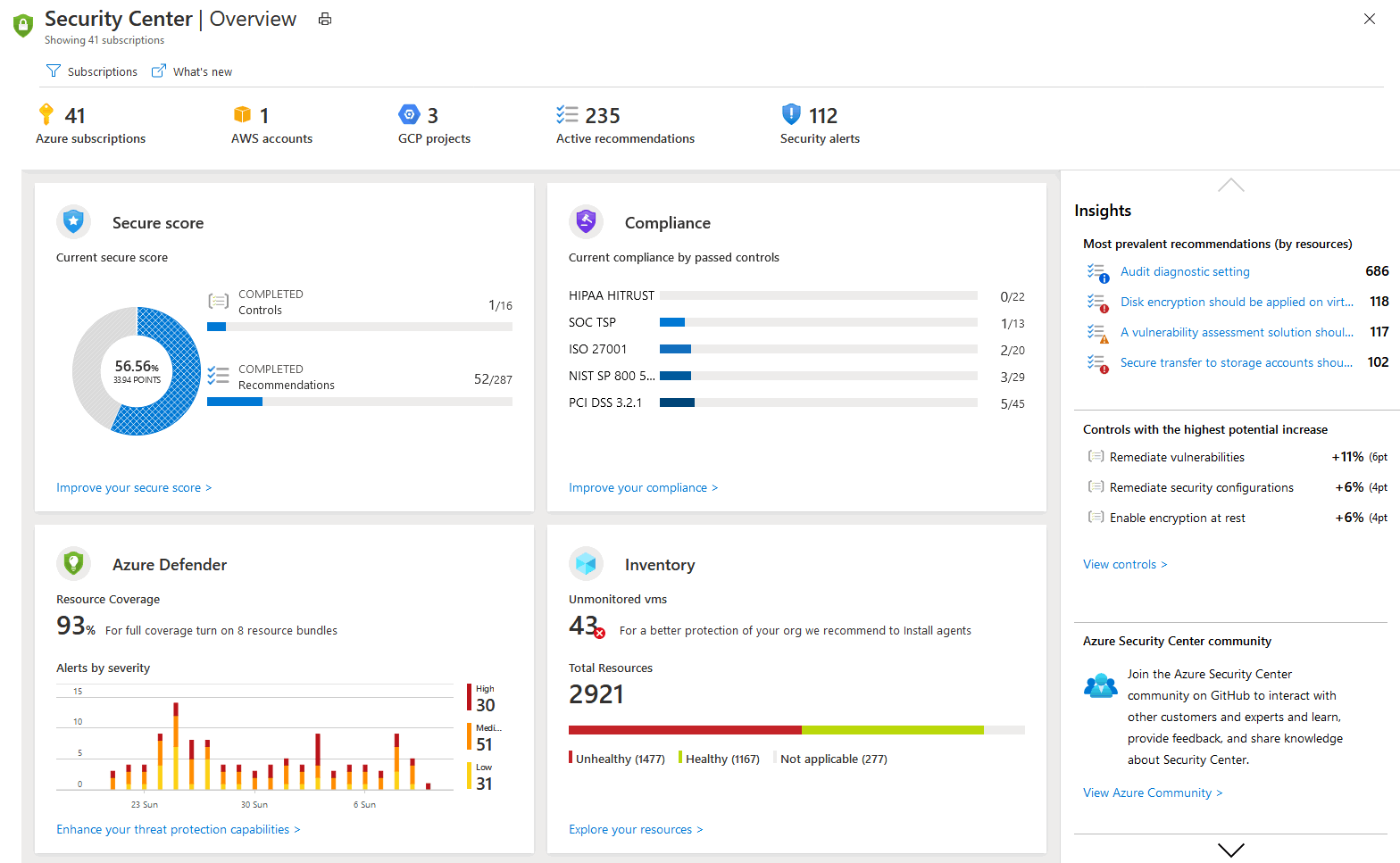Open the 3 GCP projects tile
The image size is (1400, 863).
tap(434, 124)
